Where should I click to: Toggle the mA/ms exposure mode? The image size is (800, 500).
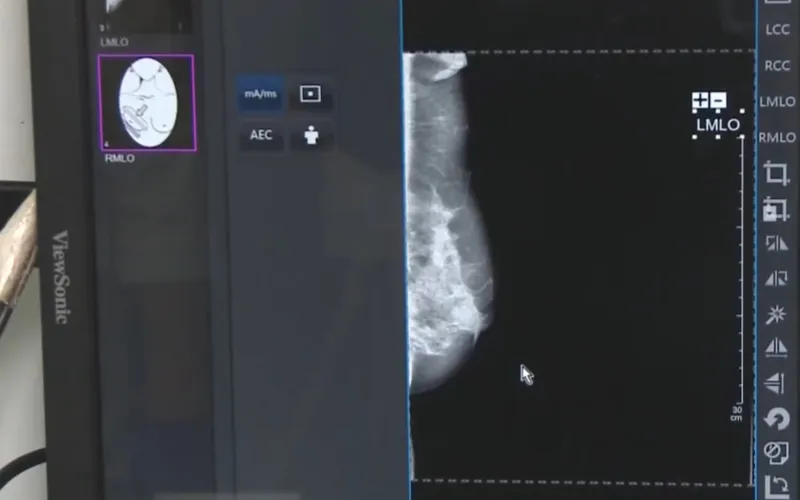click(260, 94)
